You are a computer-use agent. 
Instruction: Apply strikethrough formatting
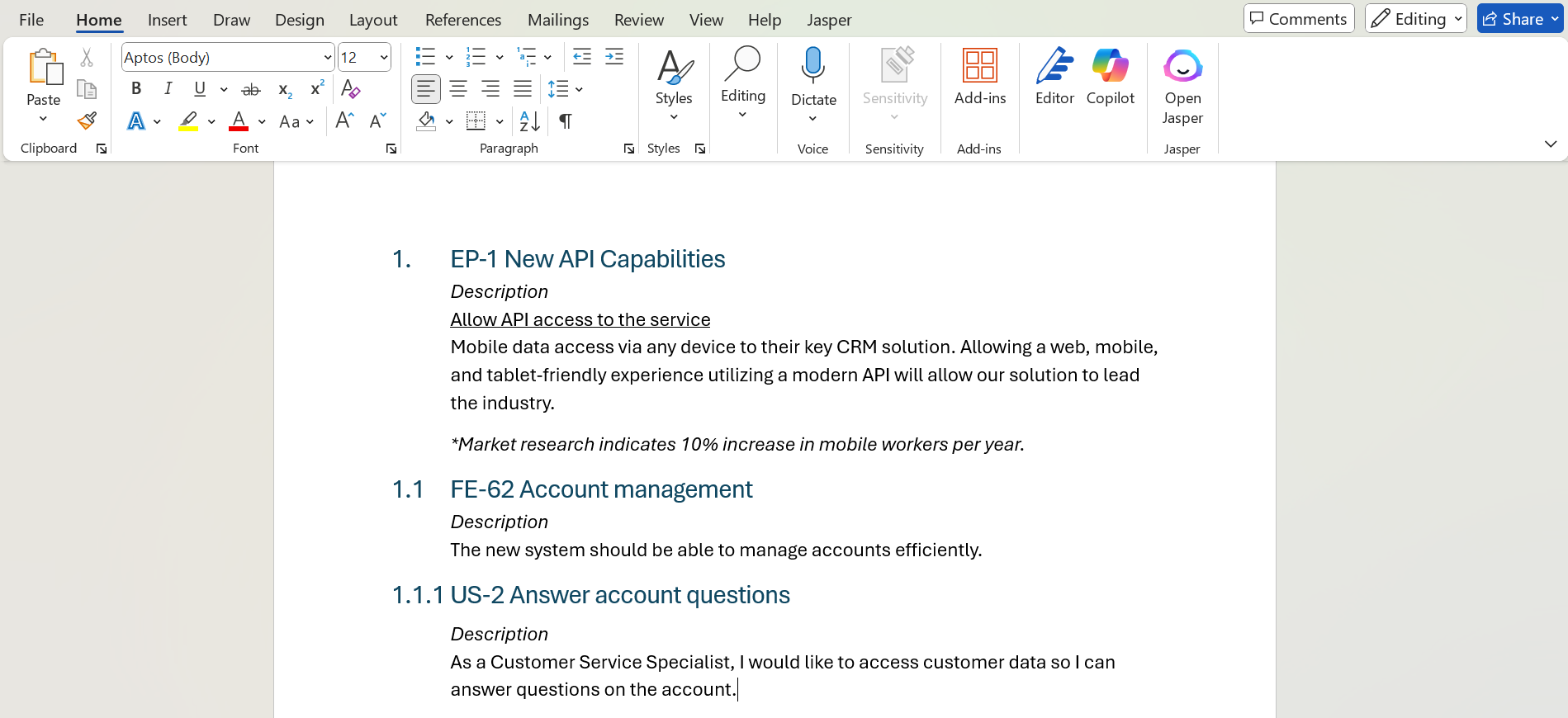(x=251, y=89)
